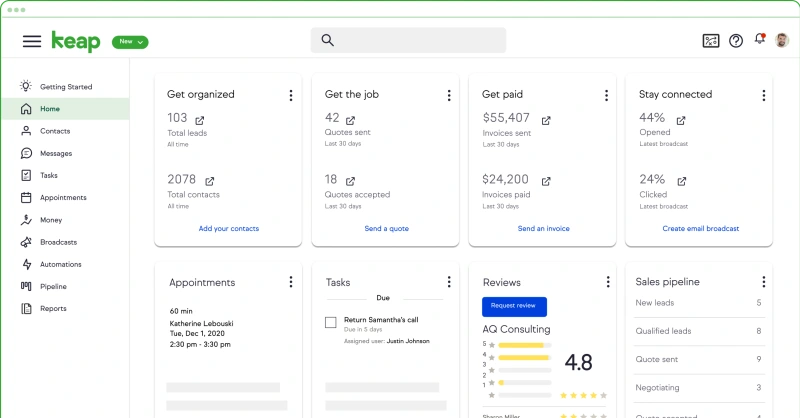This screenshot has height=418, width=800.
Task: Click the Request review button
Action: tap(514, 307)
